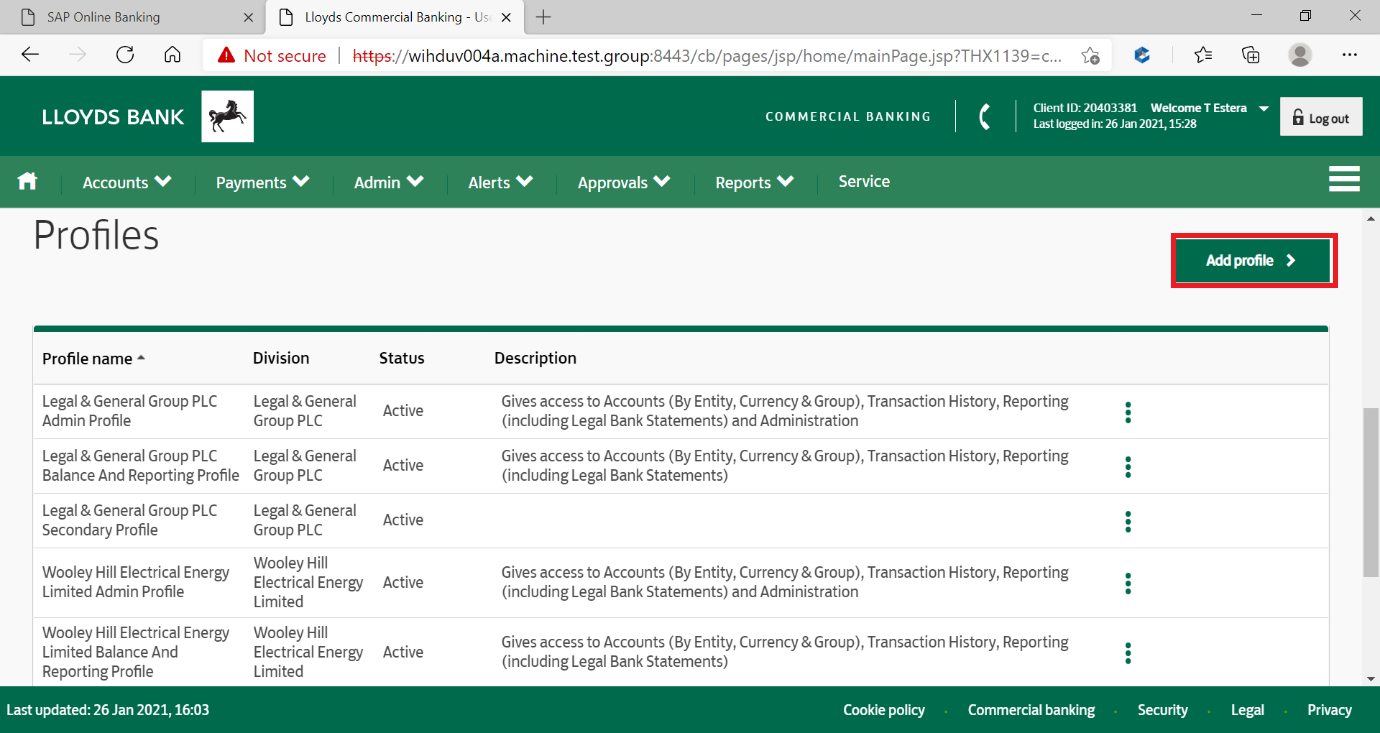
Task: Expand the Accounts menu
Action: 127,182
